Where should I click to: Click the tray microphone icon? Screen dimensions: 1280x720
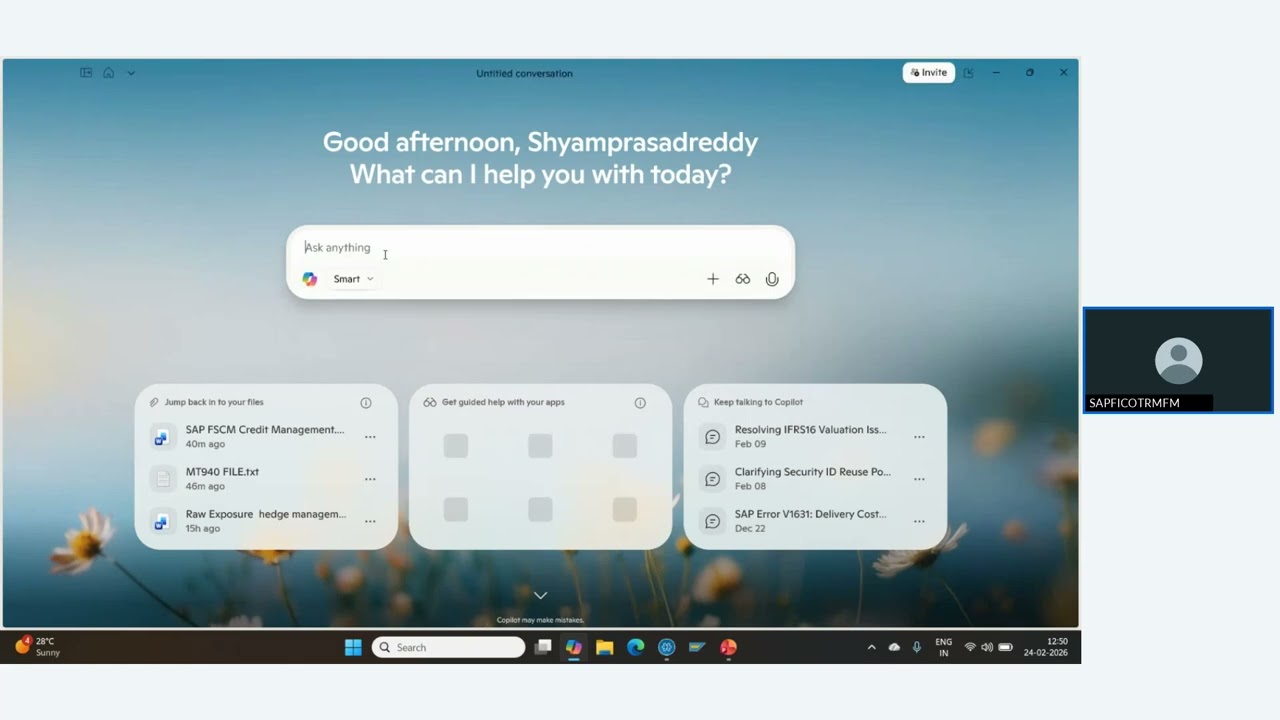(x=917, y=647)
